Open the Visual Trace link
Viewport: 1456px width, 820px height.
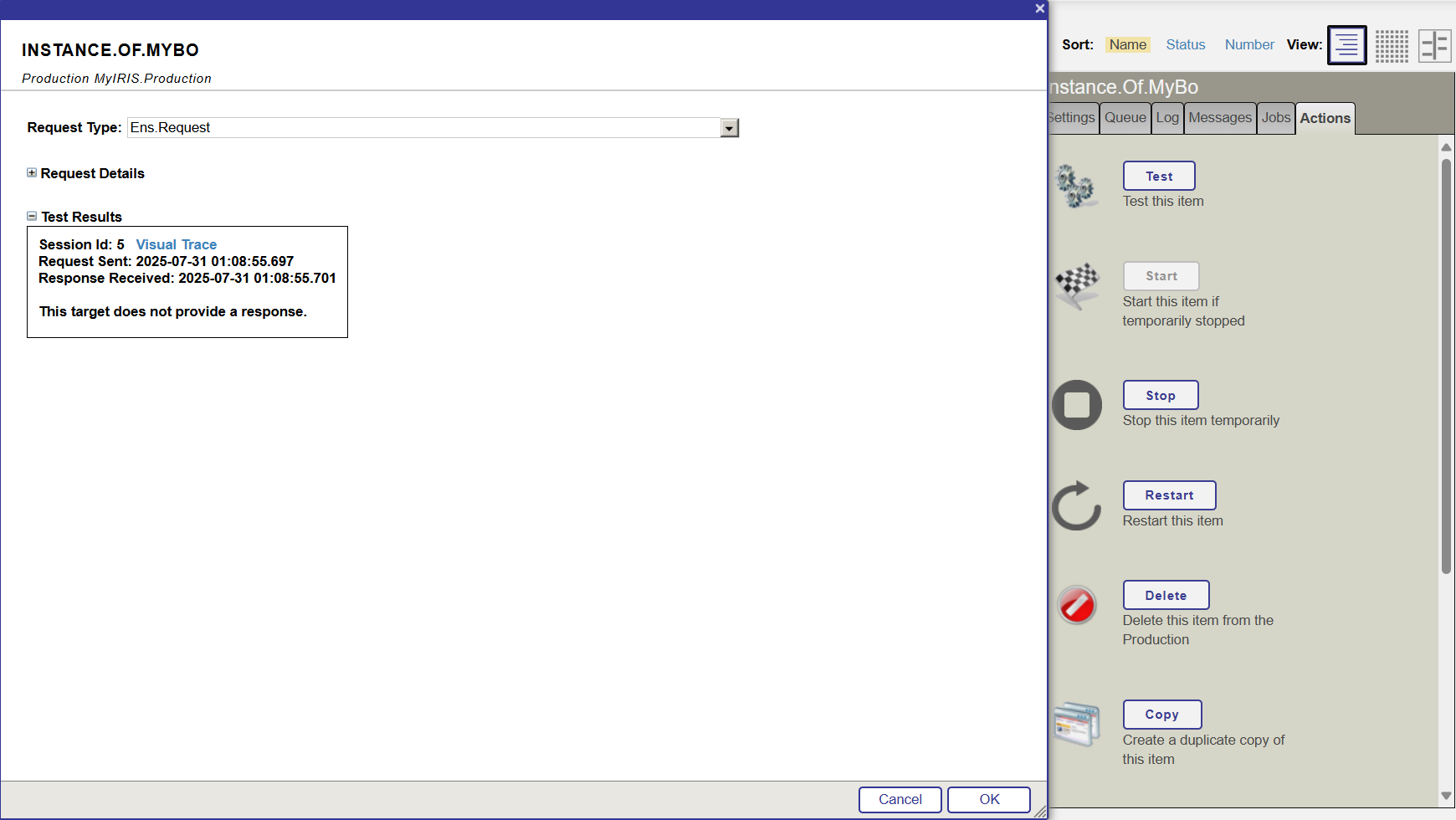176,244
